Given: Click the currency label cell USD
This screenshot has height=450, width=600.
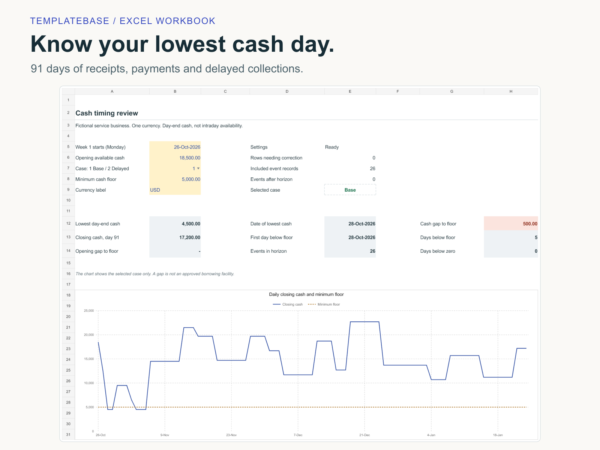Looking at the screenshot, I should click(x=175, y=190).
